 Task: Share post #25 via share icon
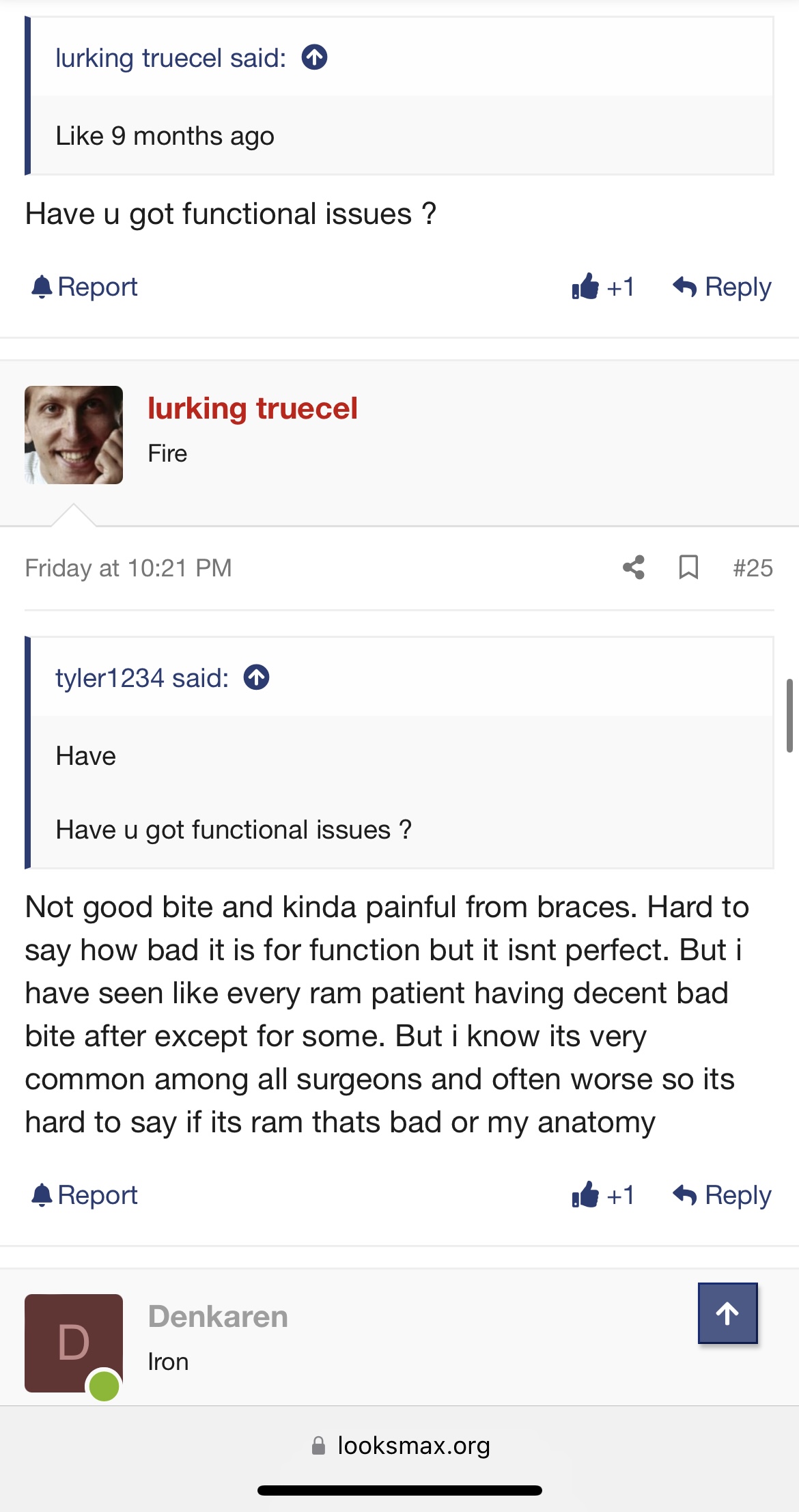[x=634, y=568]
